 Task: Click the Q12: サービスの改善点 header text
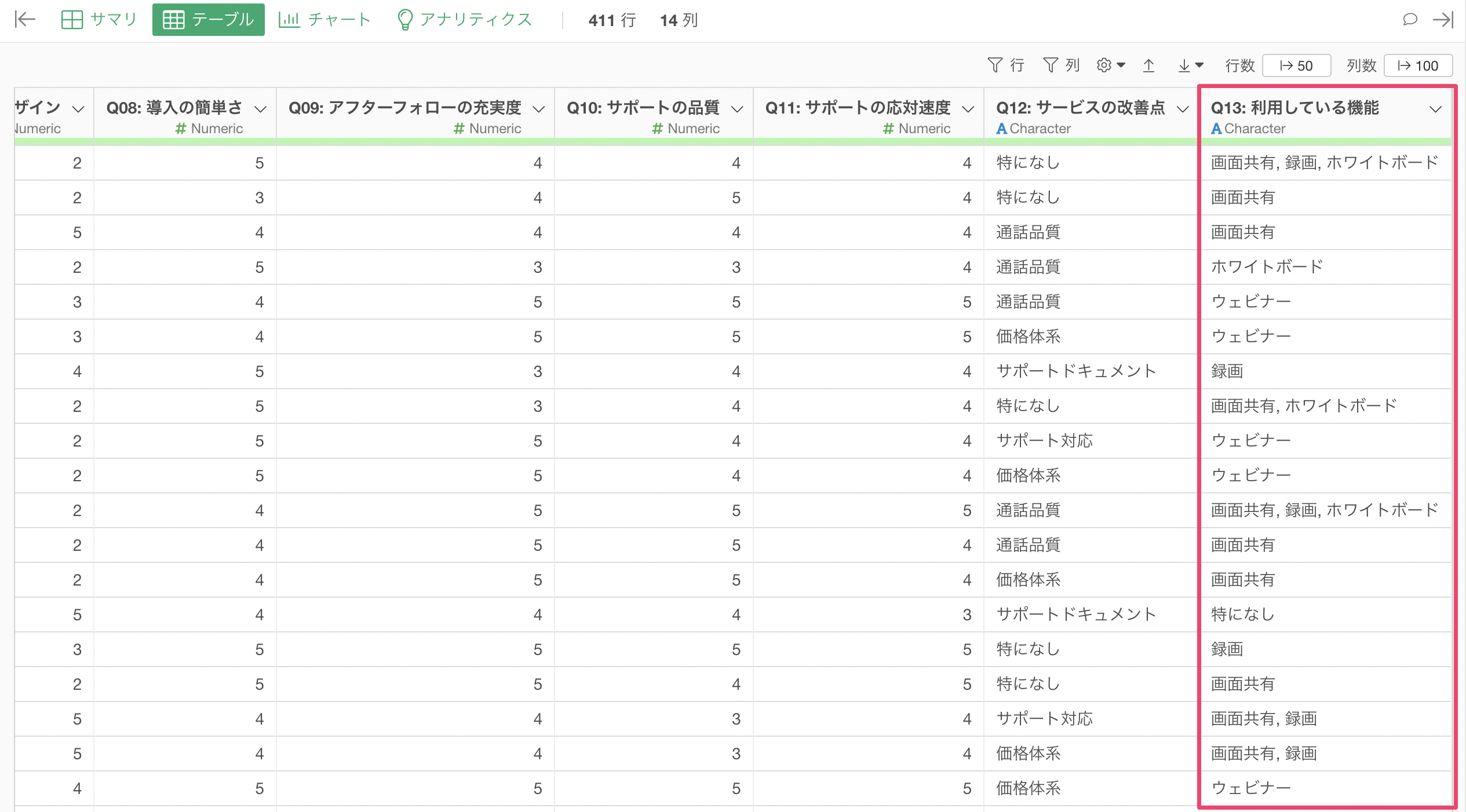pos(1080,107)
